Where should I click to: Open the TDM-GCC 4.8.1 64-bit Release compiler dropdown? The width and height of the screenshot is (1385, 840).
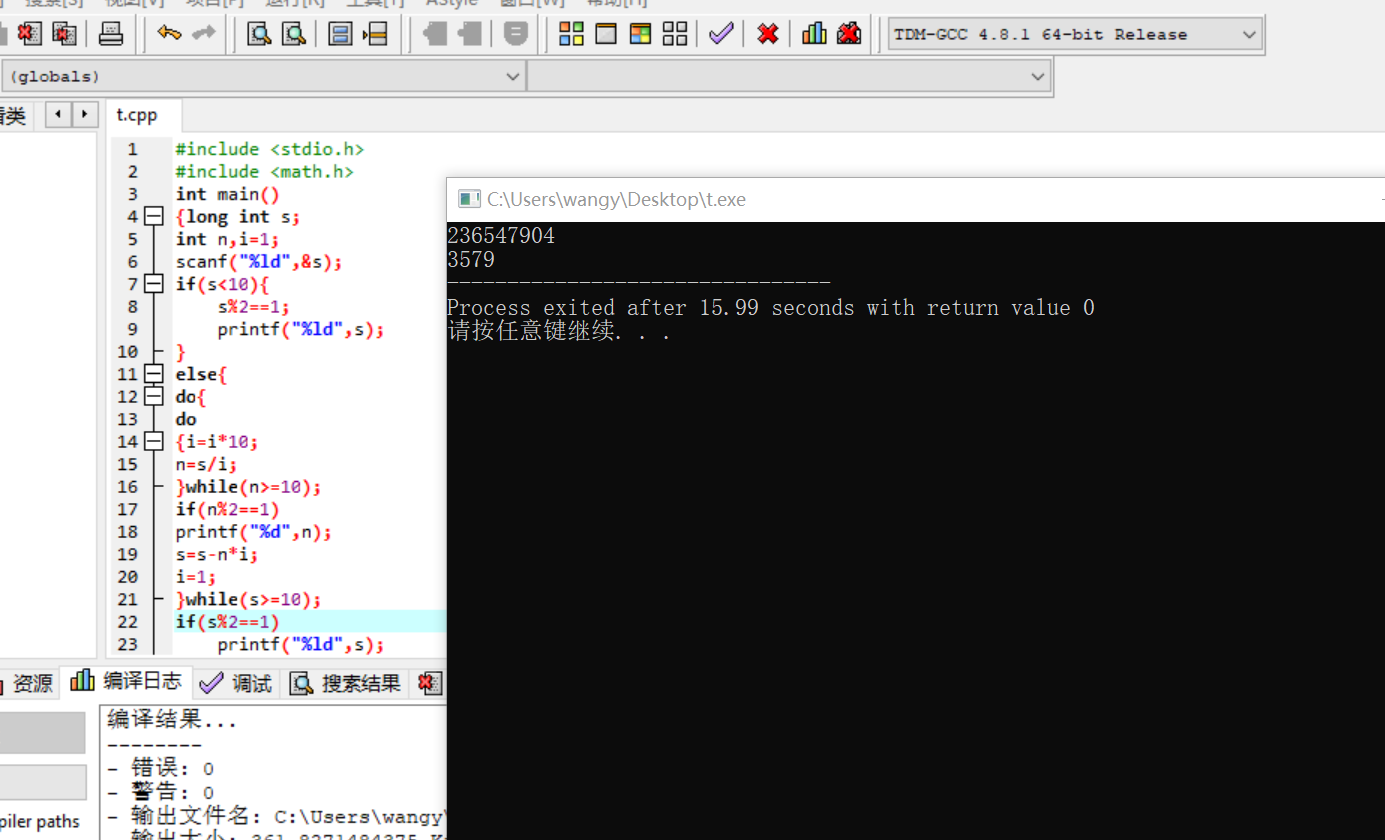(x=1075, y=34)
